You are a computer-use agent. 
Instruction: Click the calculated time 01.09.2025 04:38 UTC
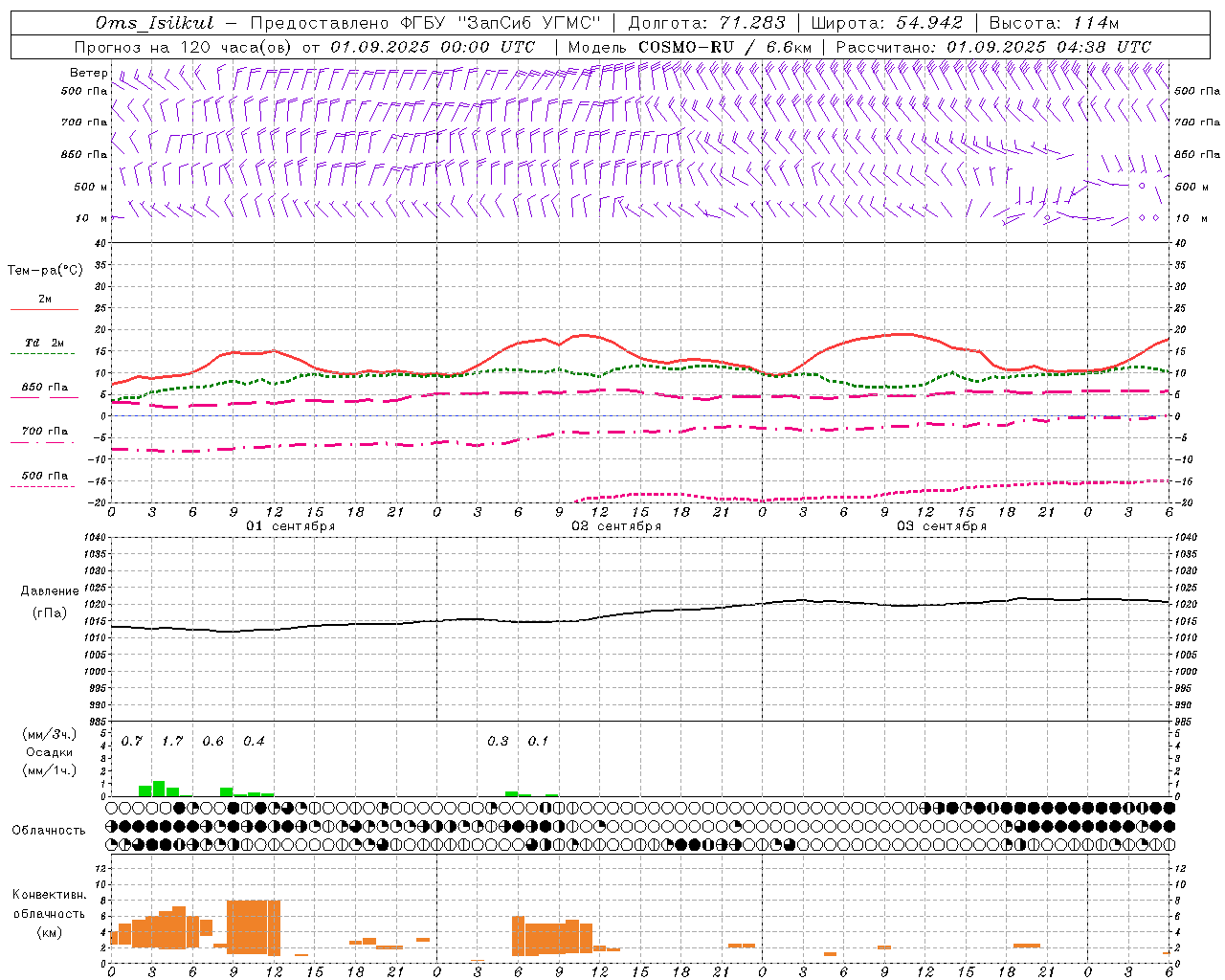tap(1049, 47)
